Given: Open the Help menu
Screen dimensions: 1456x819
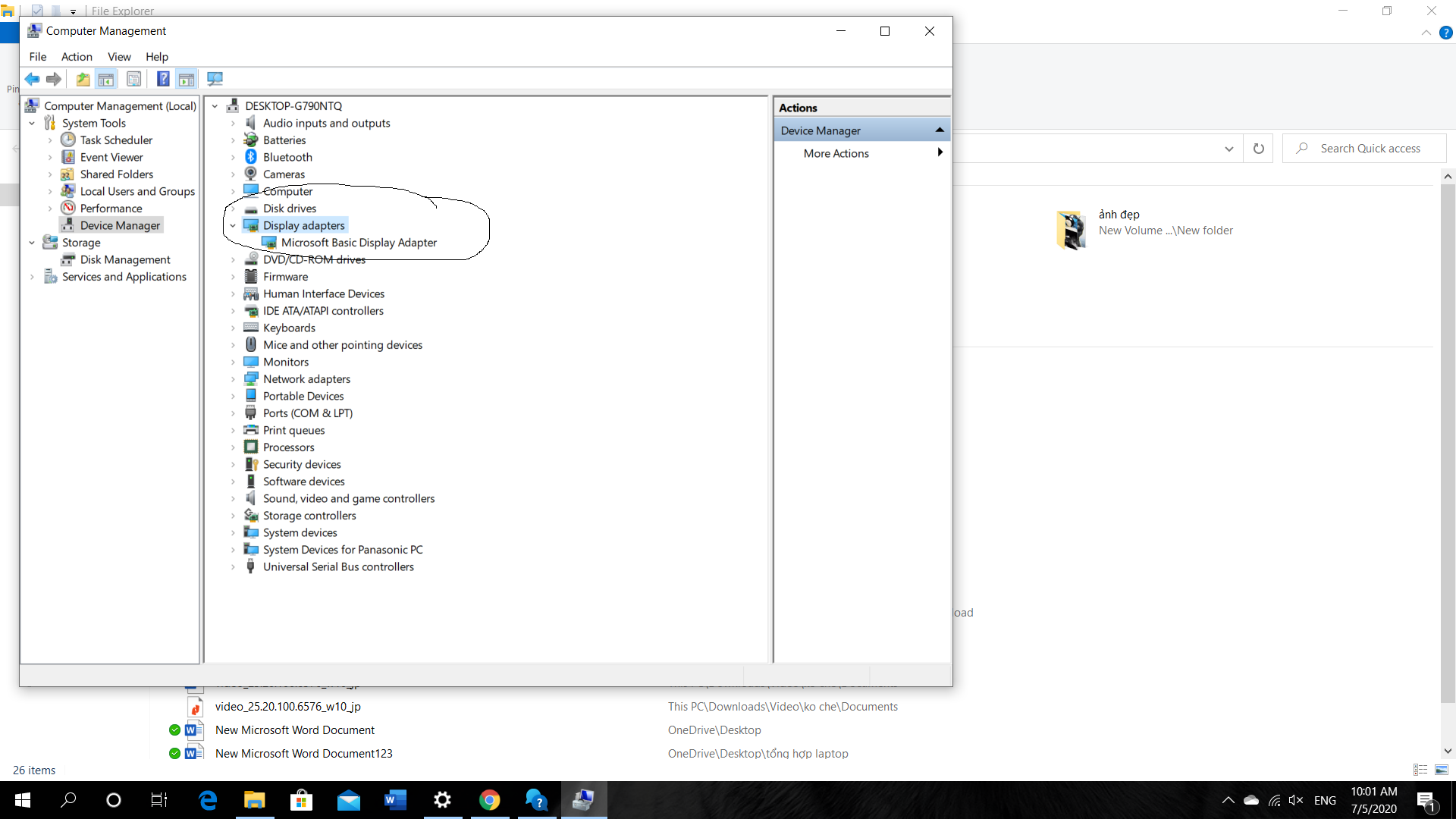Looking at the screenshot, I should coord(157,57).
